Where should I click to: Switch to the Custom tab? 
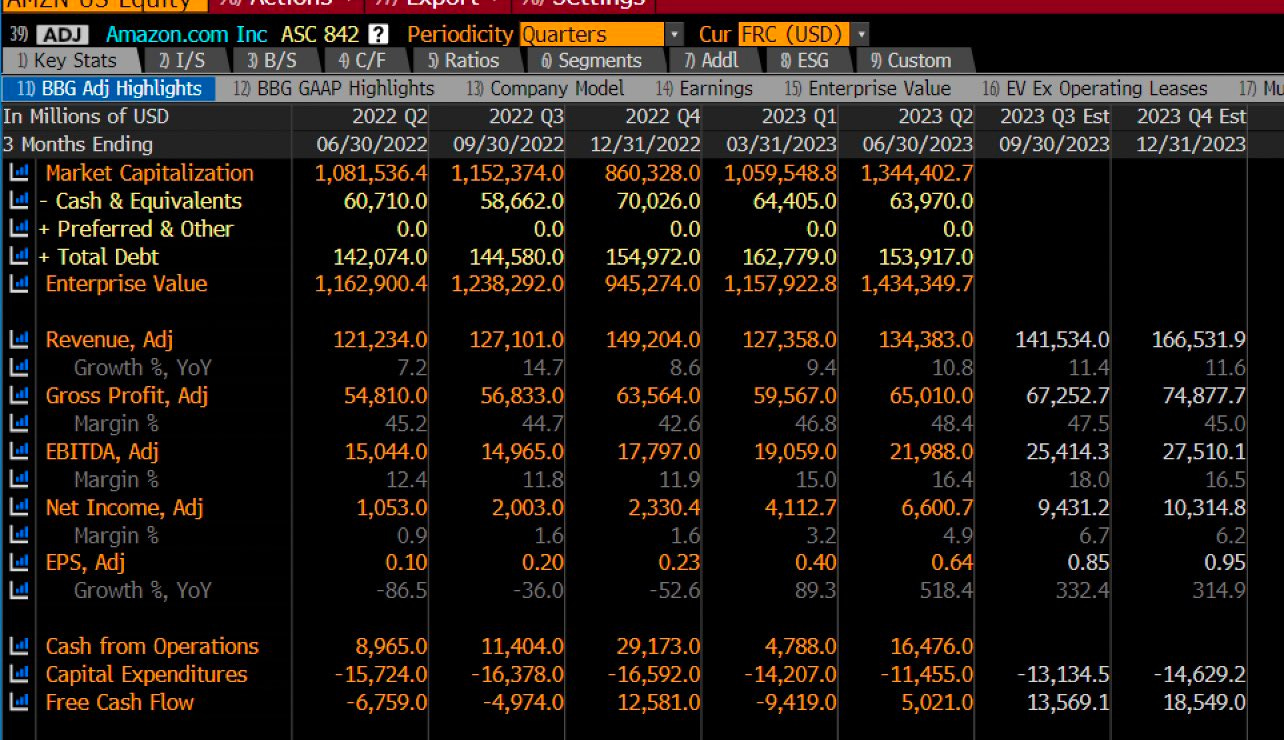[x=910, y=61]
